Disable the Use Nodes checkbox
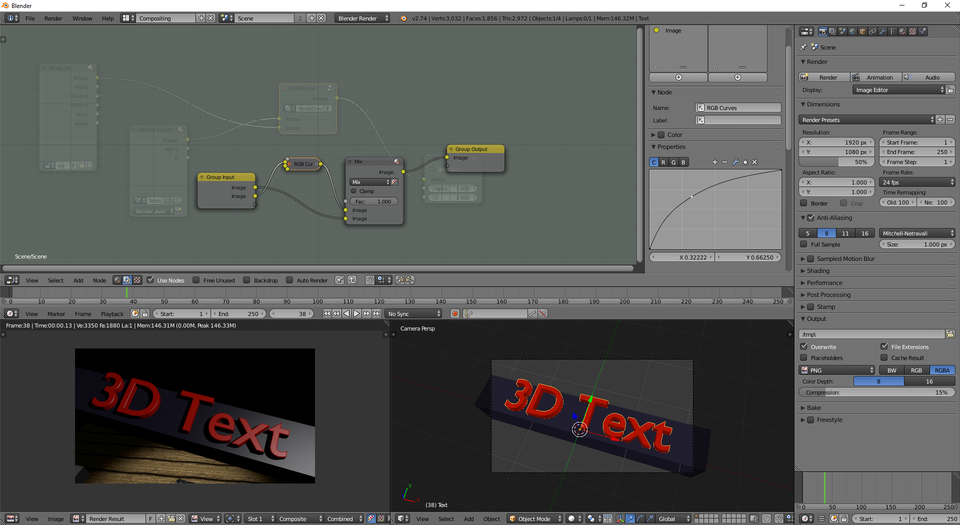The width and height of the screenshot is (960, 525). point(150,280)
